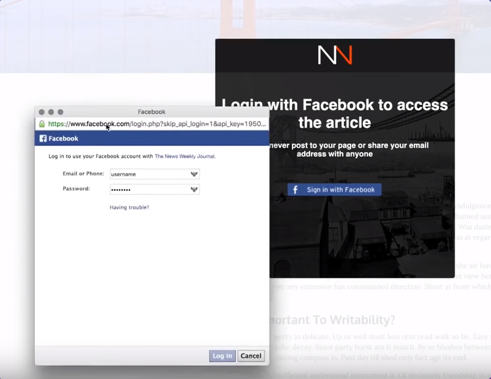This screenshot has height=379, width=491.
Task: Click the Password input field
Action: pyautogui.click(x=155, y=190)
